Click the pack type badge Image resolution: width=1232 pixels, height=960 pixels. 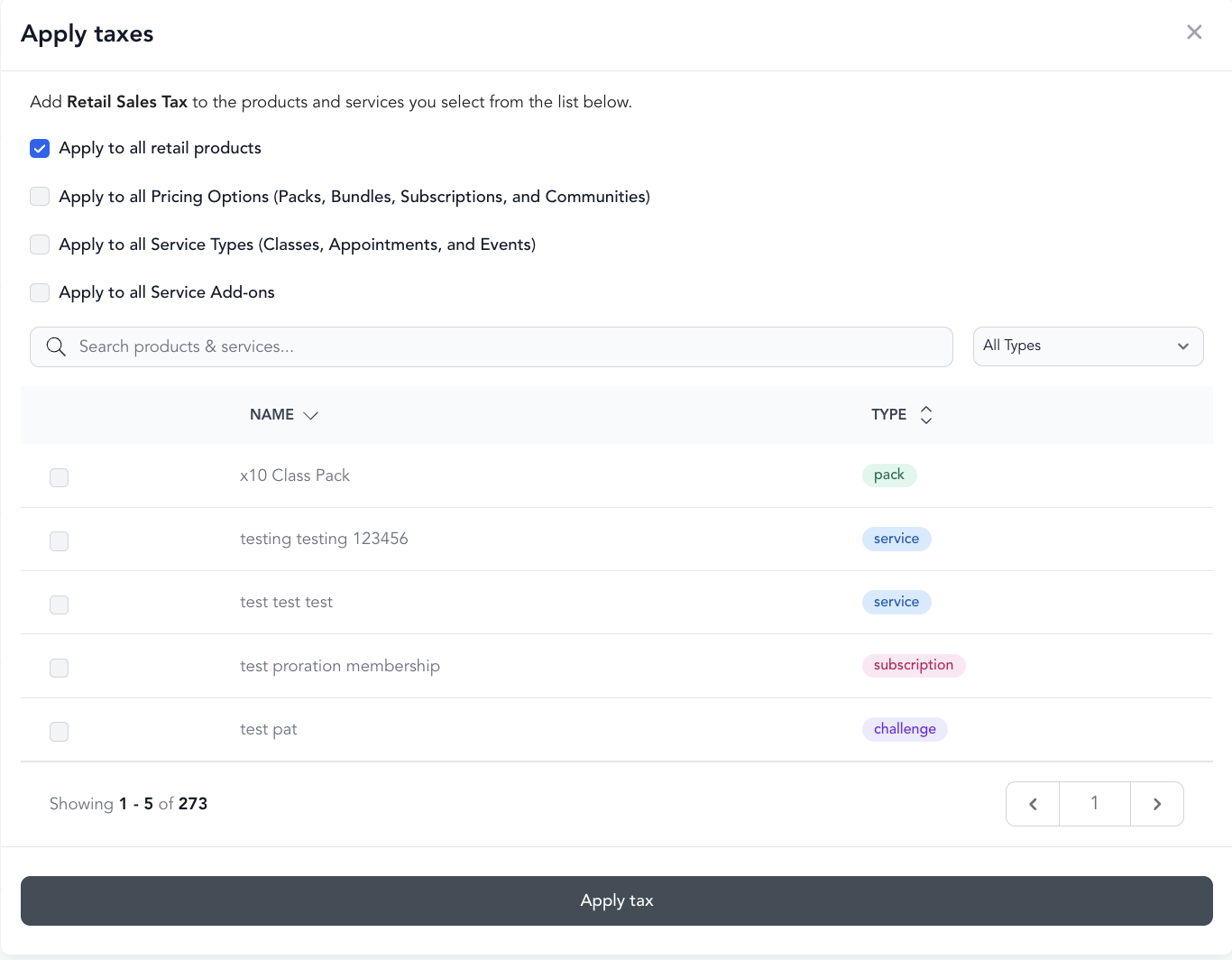pyautogui.click(x=889, y=475)
